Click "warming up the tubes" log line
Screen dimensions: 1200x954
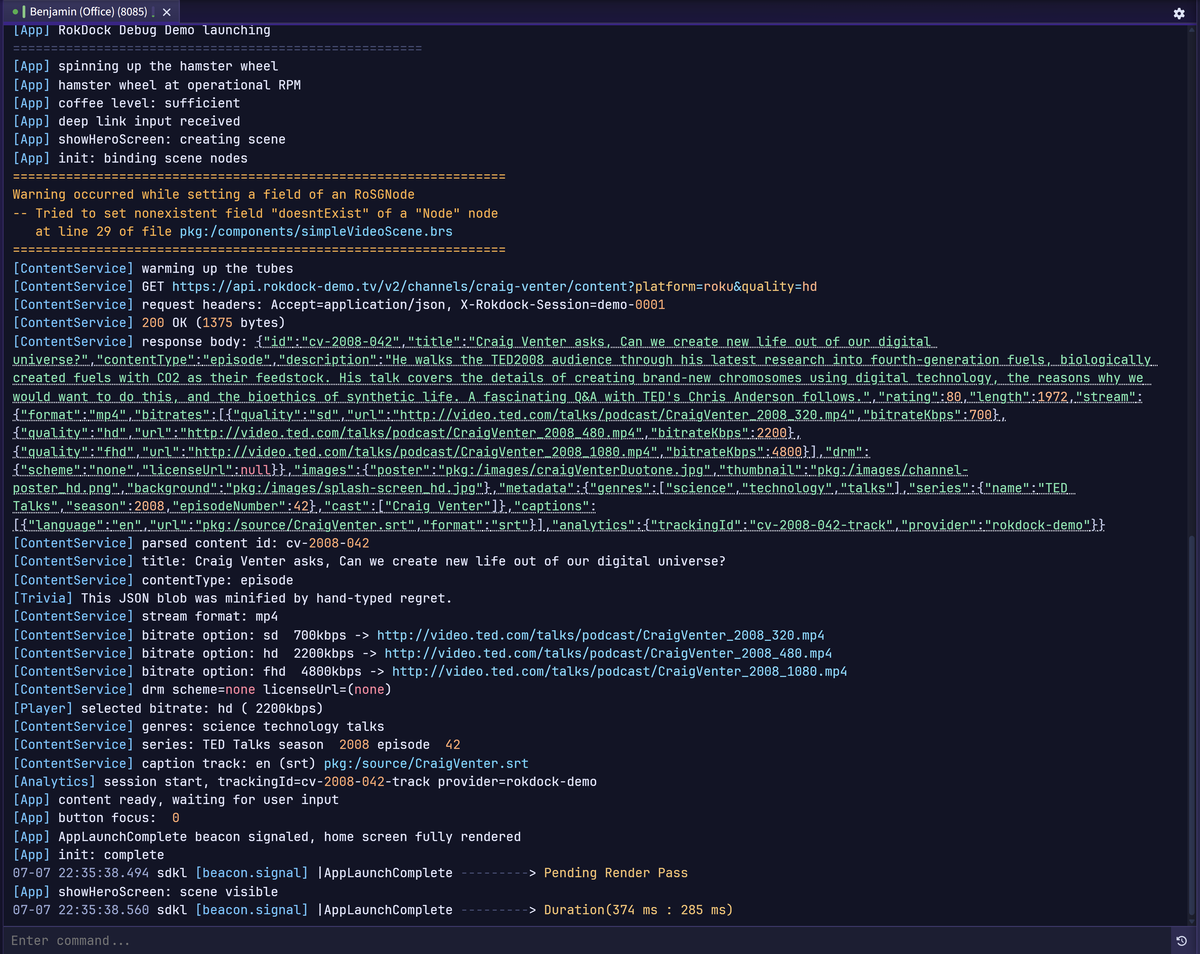click(x=153, y=269)
